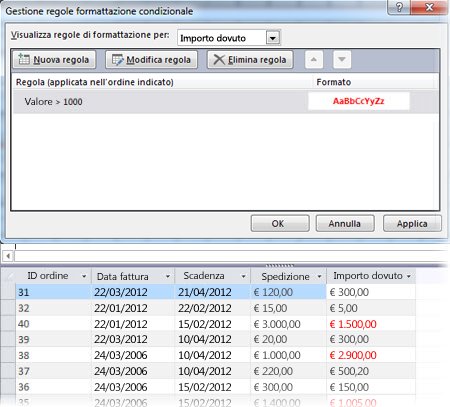Click the Nuova regola button
This screenshot has height=407, width=450.
point(54,60)
